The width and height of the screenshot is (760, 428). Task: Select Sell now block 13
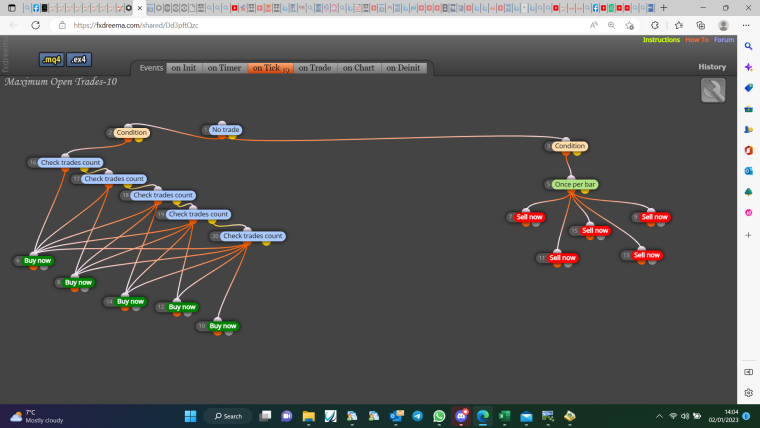pyautogui.click(x=647, y=255)
